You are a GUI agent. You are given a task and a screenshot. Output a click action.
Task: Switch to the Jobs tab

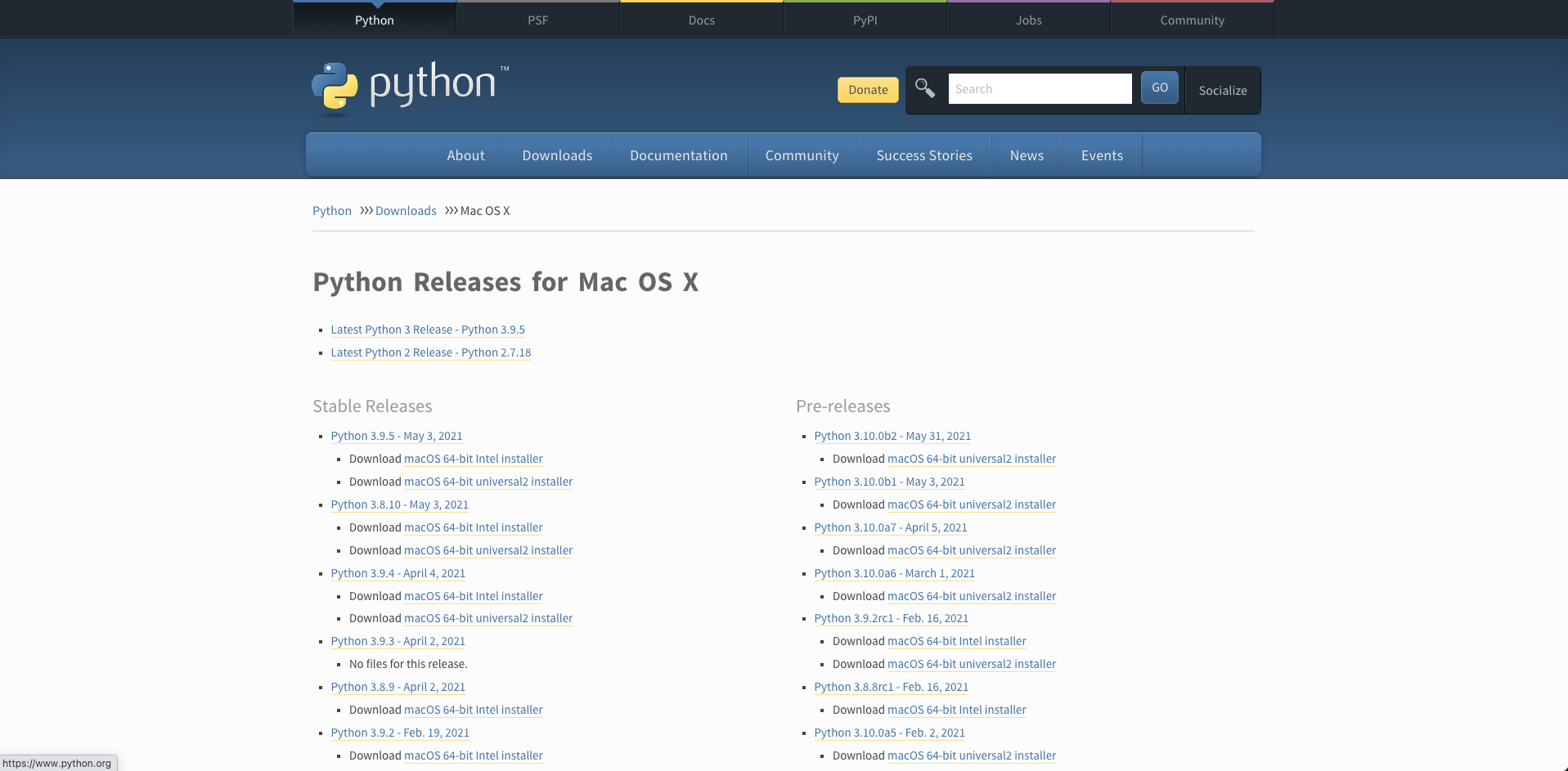click(1028, 20)
